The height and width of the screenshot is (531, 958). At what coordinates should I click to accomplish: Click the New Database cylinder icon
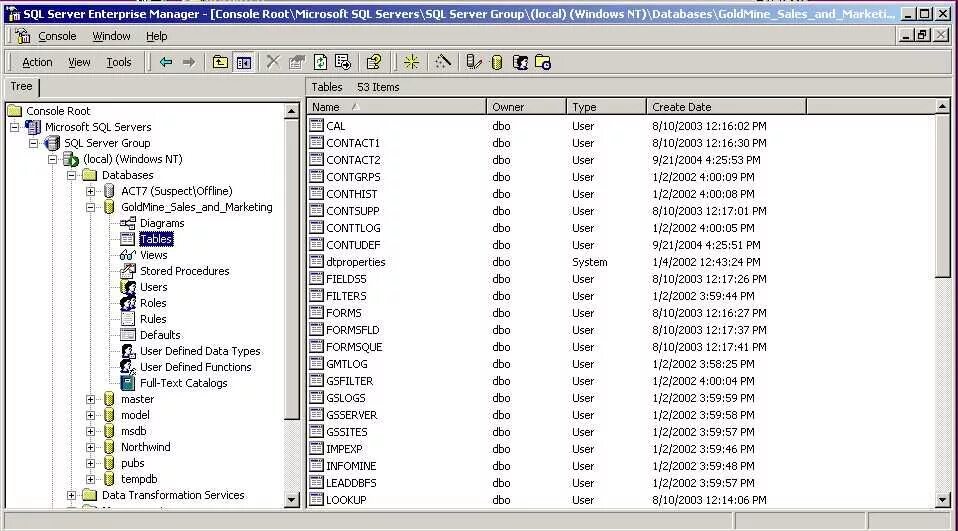point(497,62)
